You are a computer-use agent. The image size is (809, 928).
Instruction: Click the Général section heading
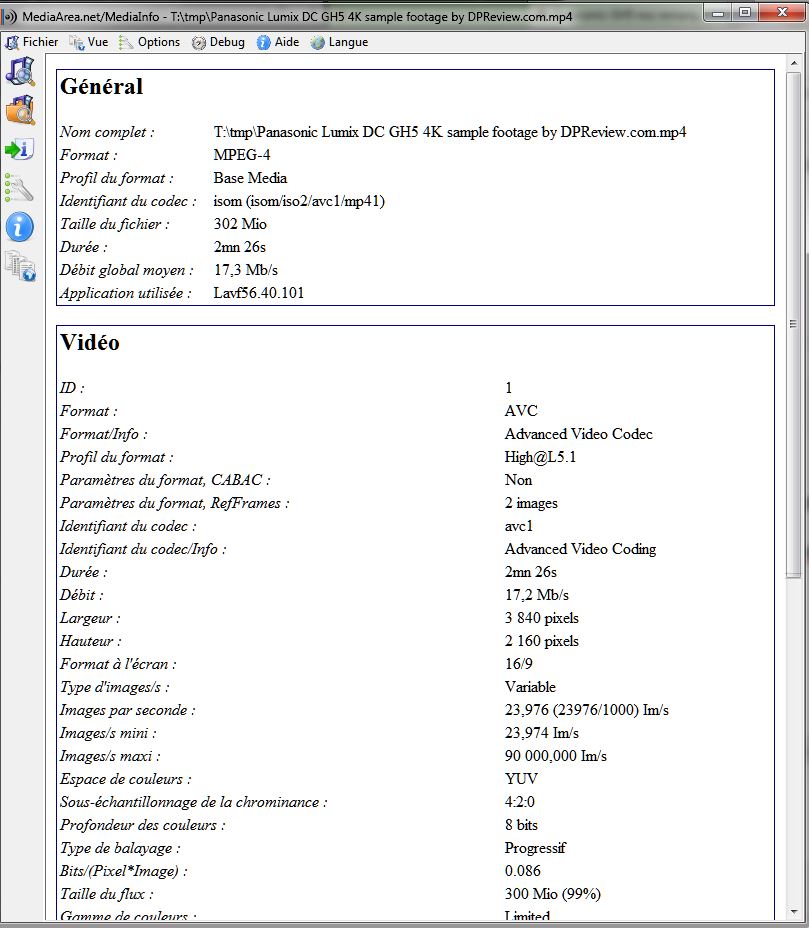pos(101,86)
